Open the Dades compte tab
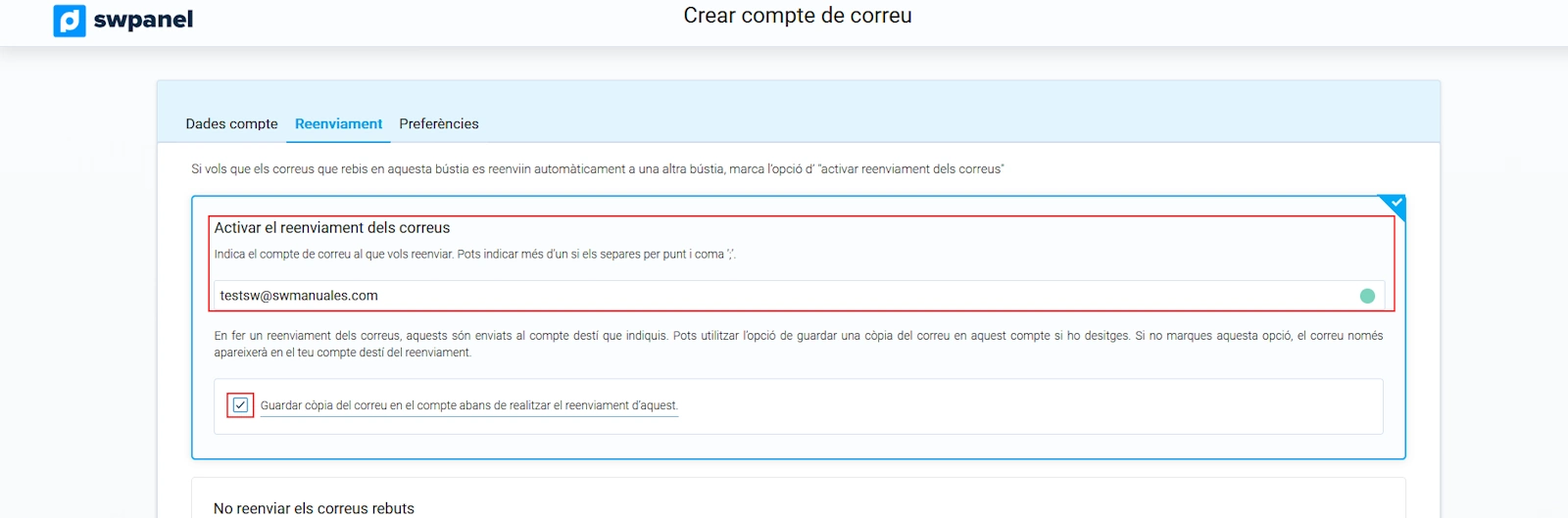The image size is (1568, 518). click(231, 124)
